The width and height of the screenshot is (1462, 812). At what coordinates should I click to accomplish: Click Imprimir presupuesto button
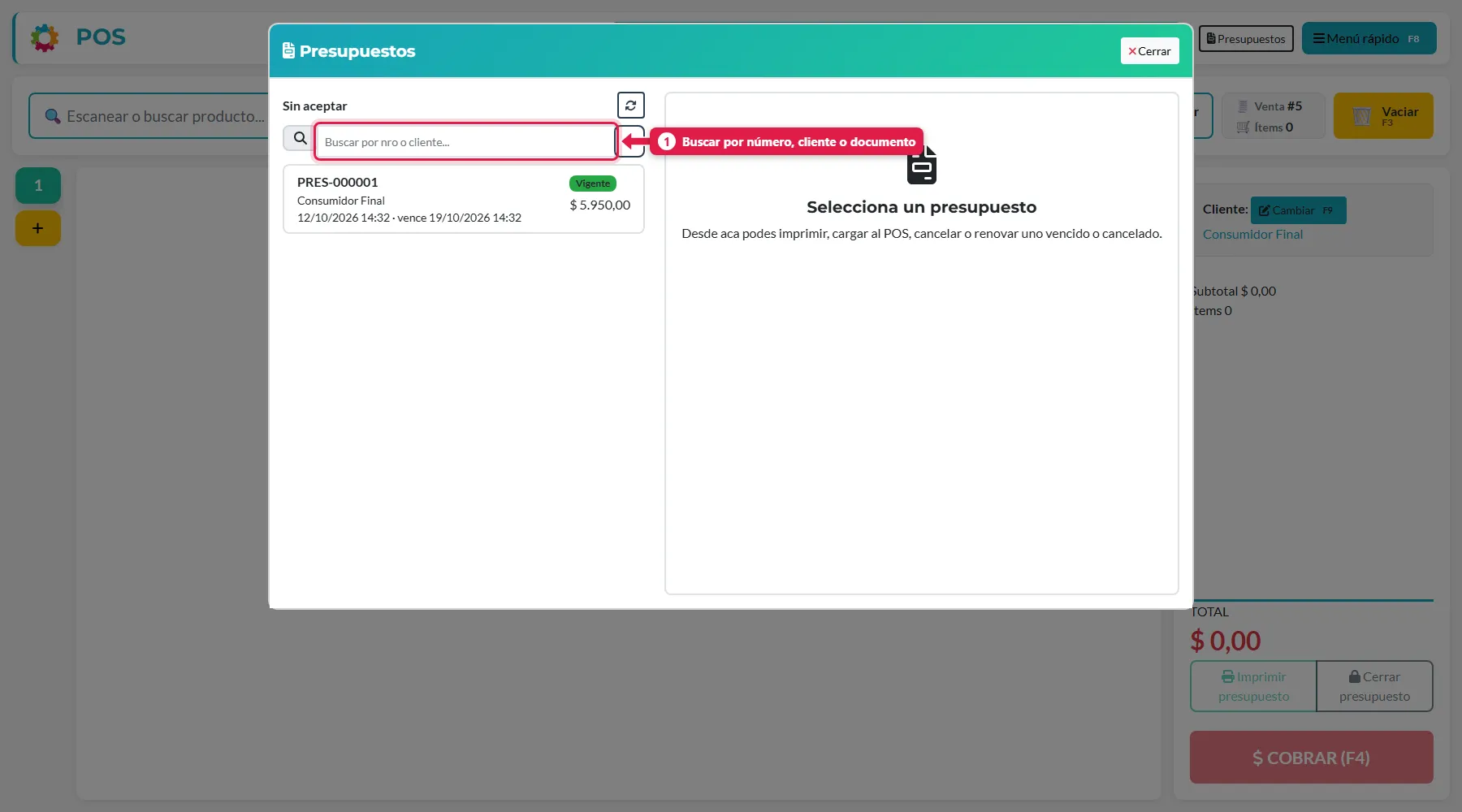pos(1253,686)
